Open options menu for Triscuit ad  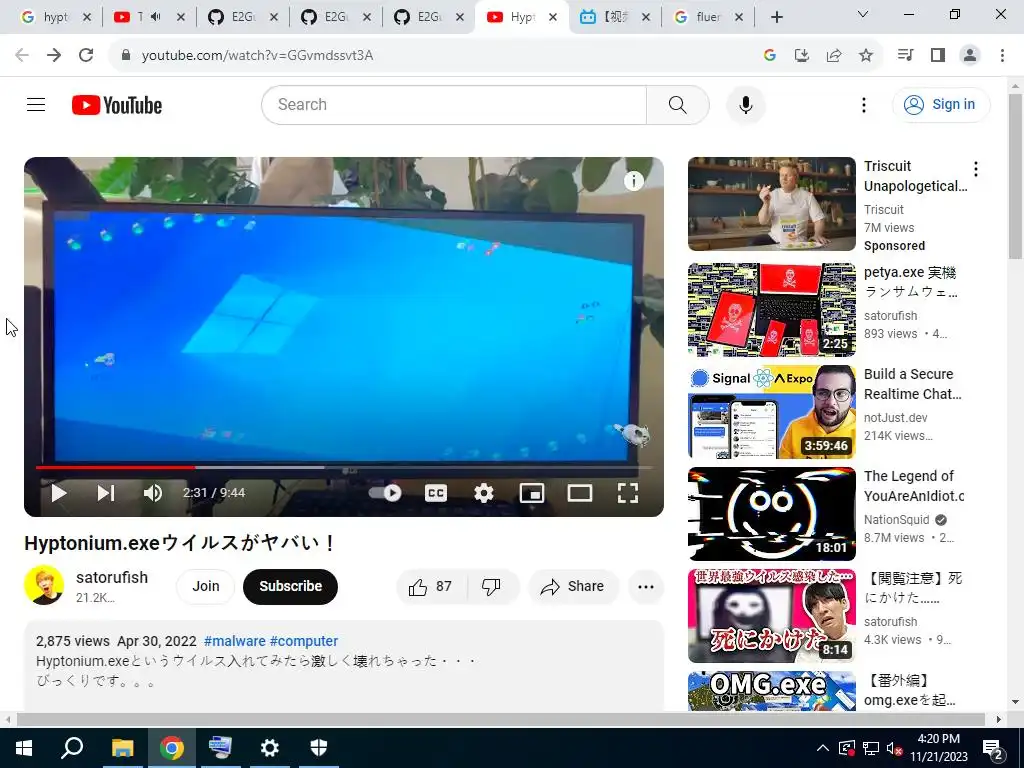(976, 169)
